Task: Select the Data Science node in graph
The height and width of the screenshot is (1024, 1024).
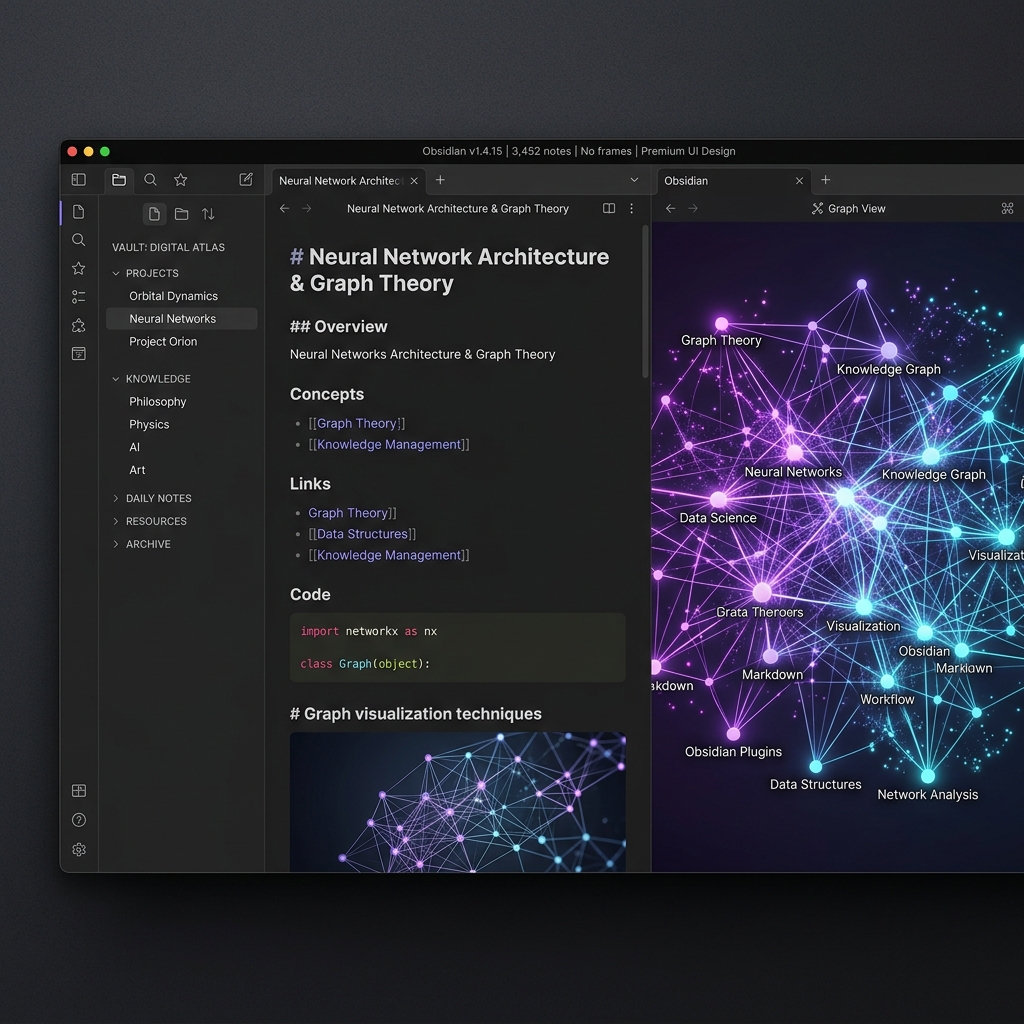Action: 718,500
